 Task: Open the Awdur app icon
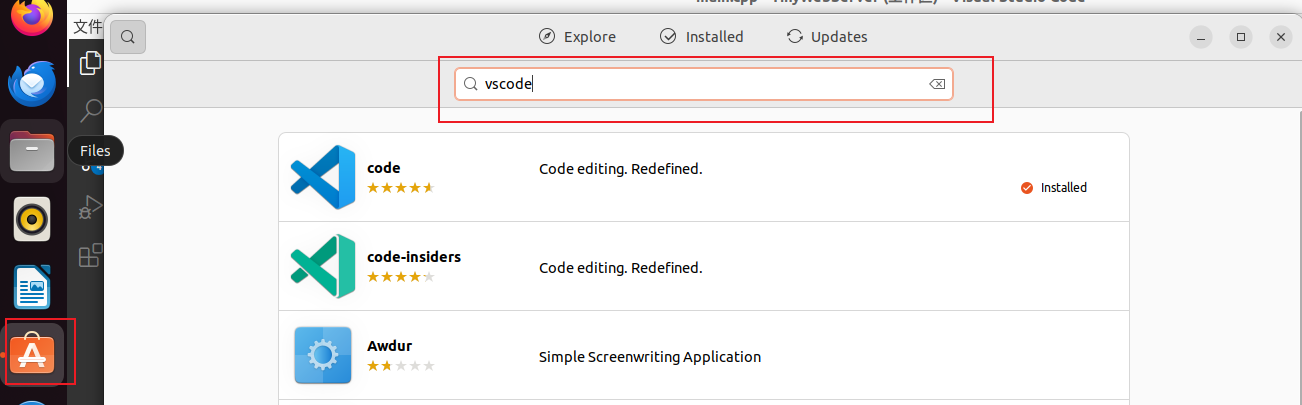pyautogui.click(x=323, y=355)
